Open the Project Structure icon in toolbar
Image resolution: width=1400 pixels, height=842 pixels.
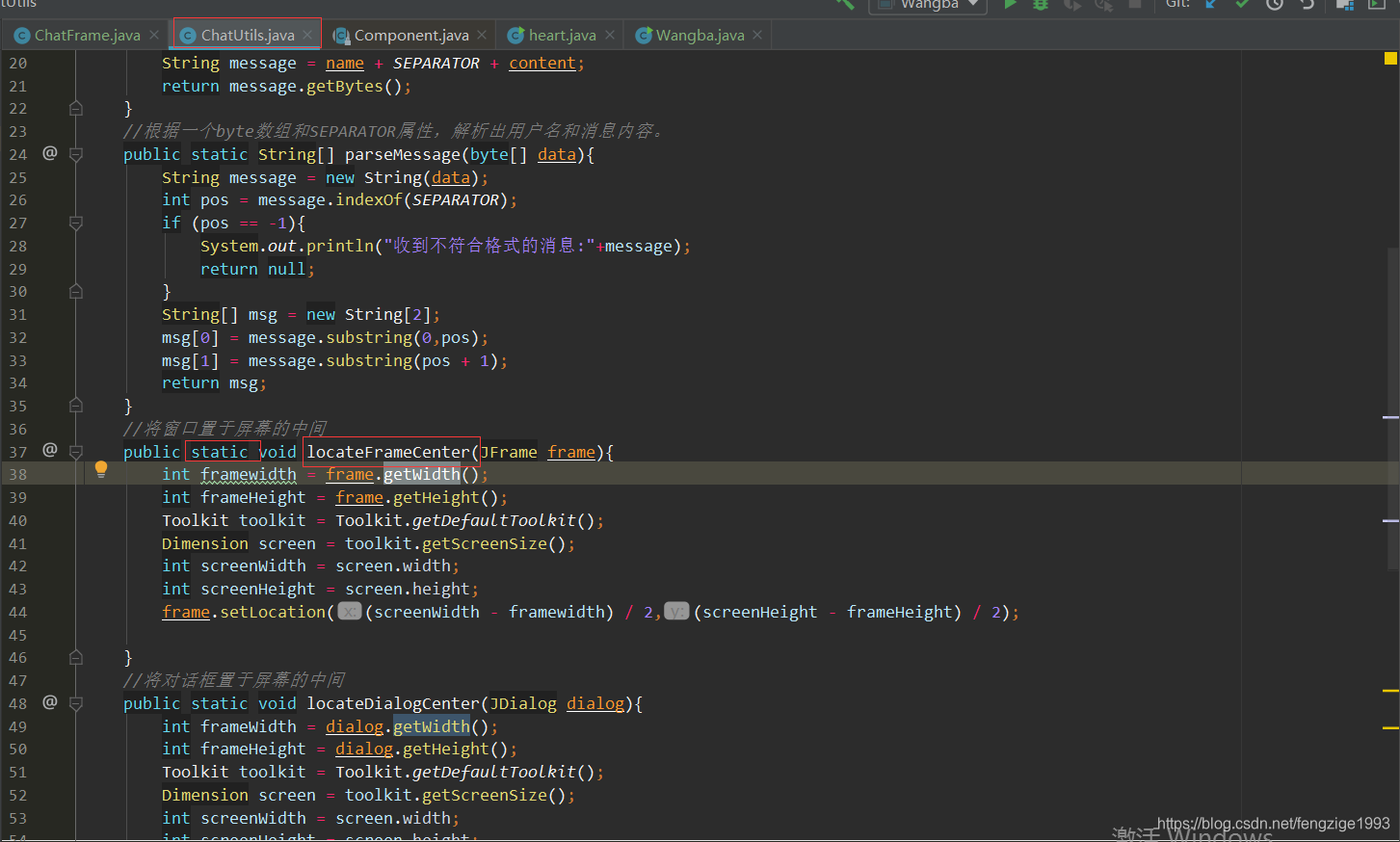click(1346, 4)
